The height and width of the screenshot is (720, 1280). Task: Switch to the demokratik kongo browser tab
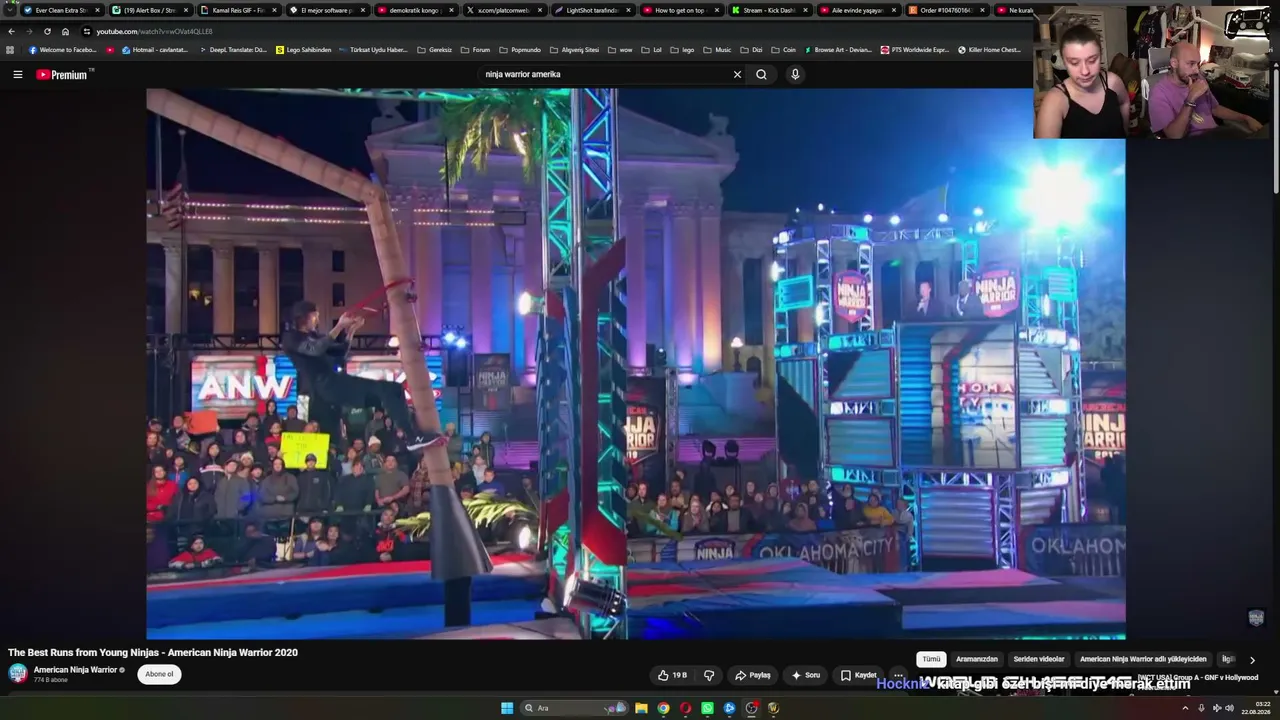pyautogui.click(x=414, y=10)
